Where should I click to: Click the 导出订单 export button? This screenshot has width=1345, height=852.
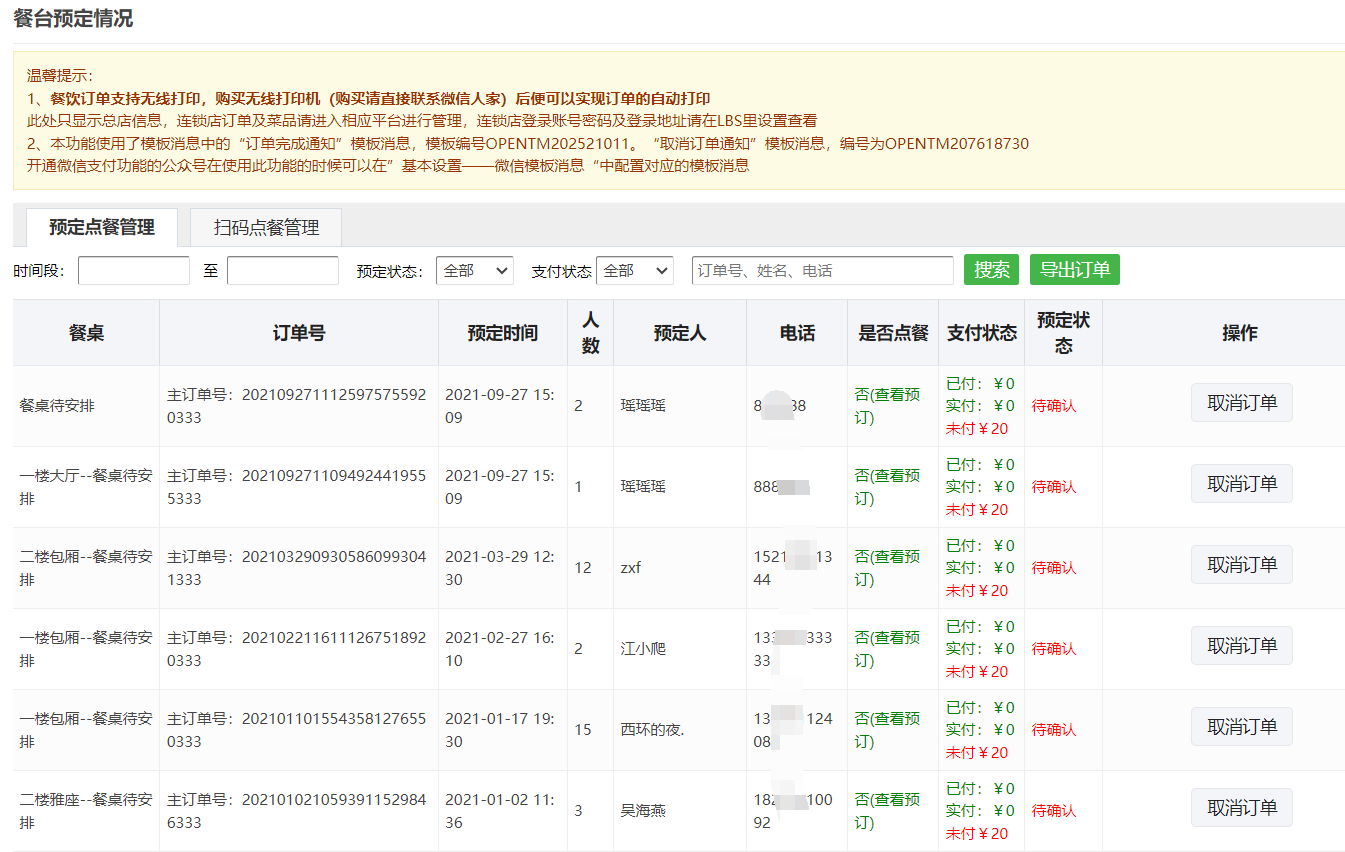(1074, 270)
